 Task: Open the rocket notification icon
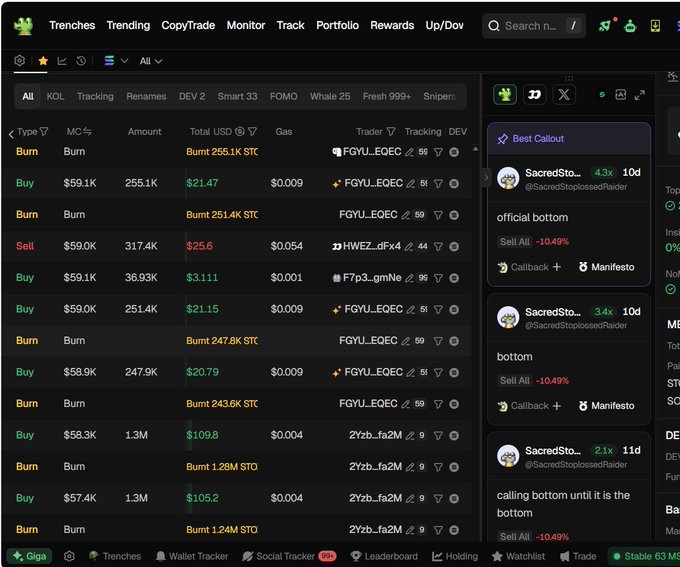click(x=605, y=25)
